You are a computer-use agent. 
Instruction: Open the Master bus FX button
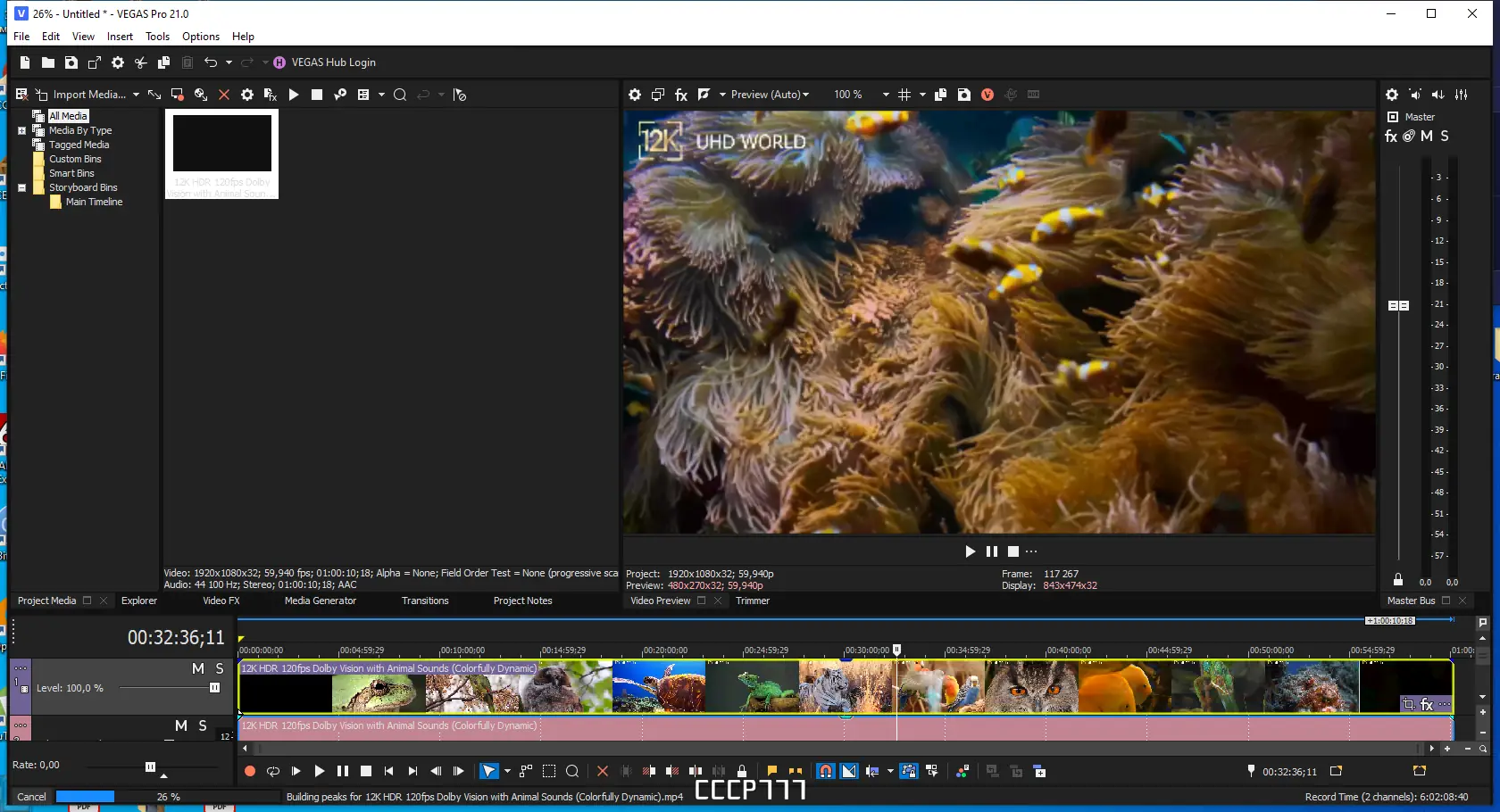point(1391,137)
